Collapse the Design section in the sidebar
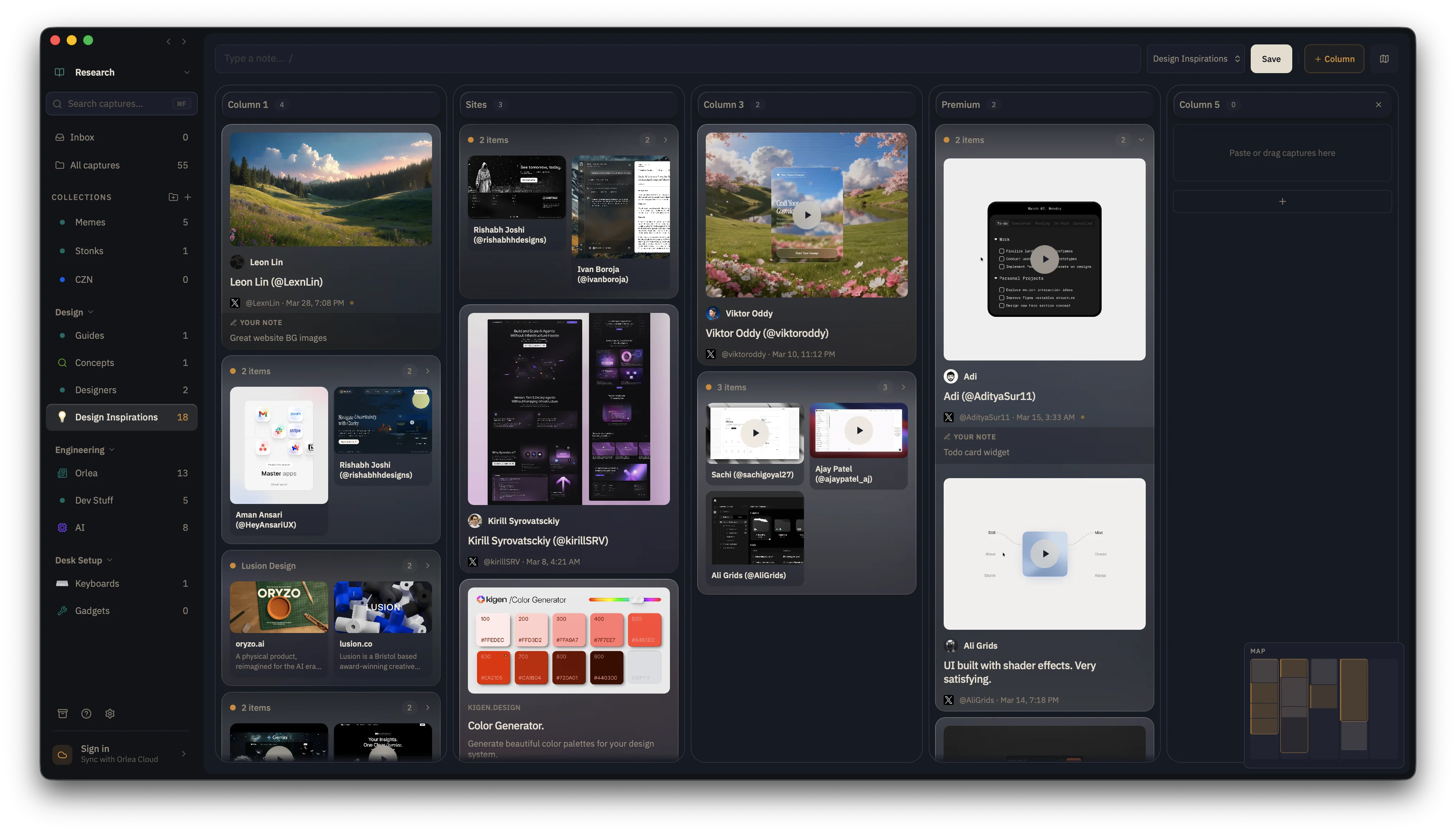 click(90, 312)
